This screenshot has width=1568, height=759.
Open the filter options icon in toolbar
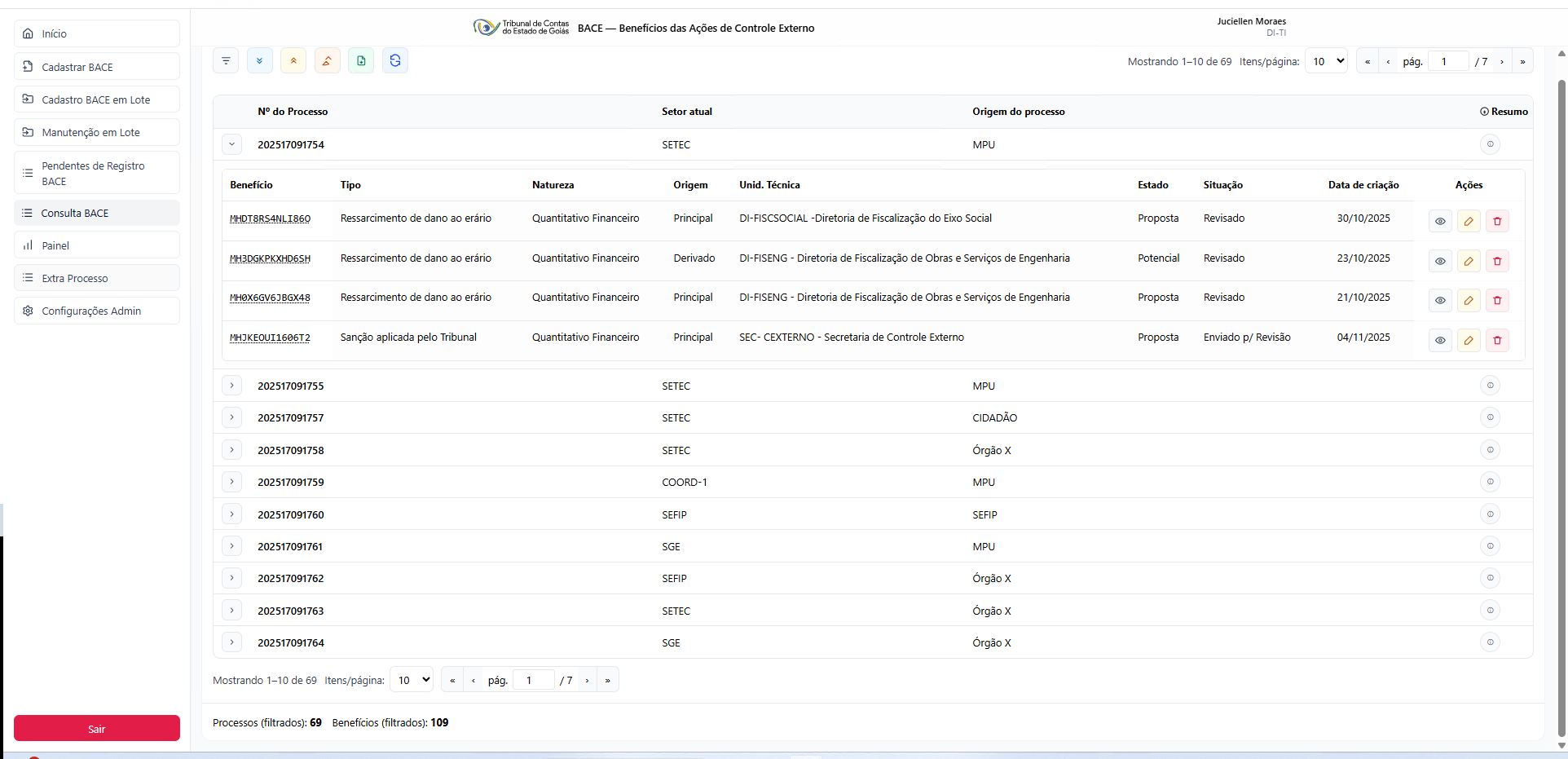[226, 61]
